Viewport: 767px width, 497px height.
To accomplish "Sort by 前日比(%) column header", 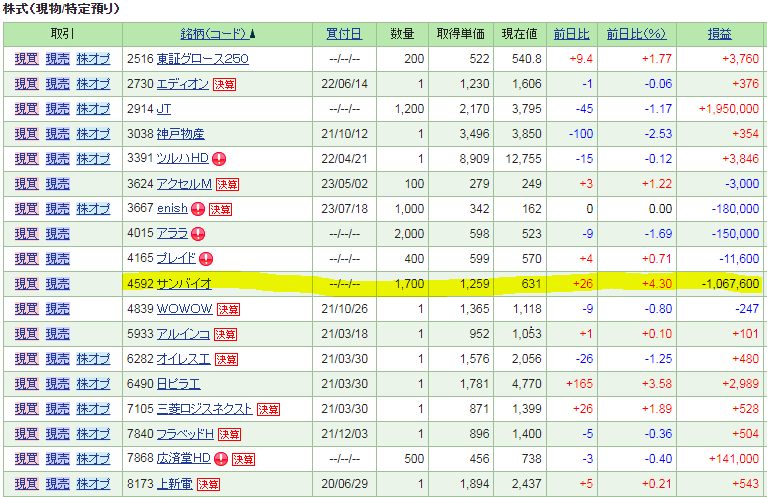I will 636,34.
